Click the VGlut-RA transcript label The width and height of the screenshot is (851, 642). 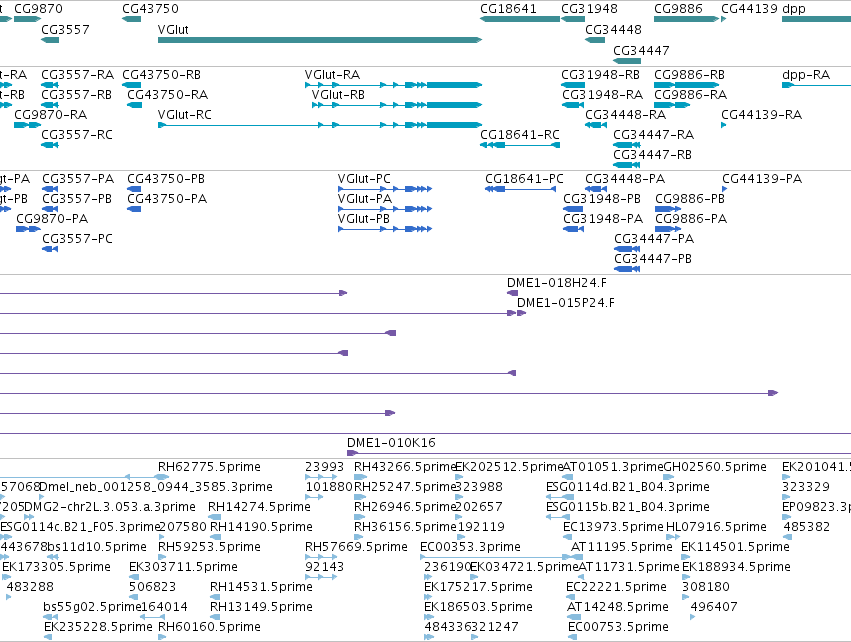332,74
